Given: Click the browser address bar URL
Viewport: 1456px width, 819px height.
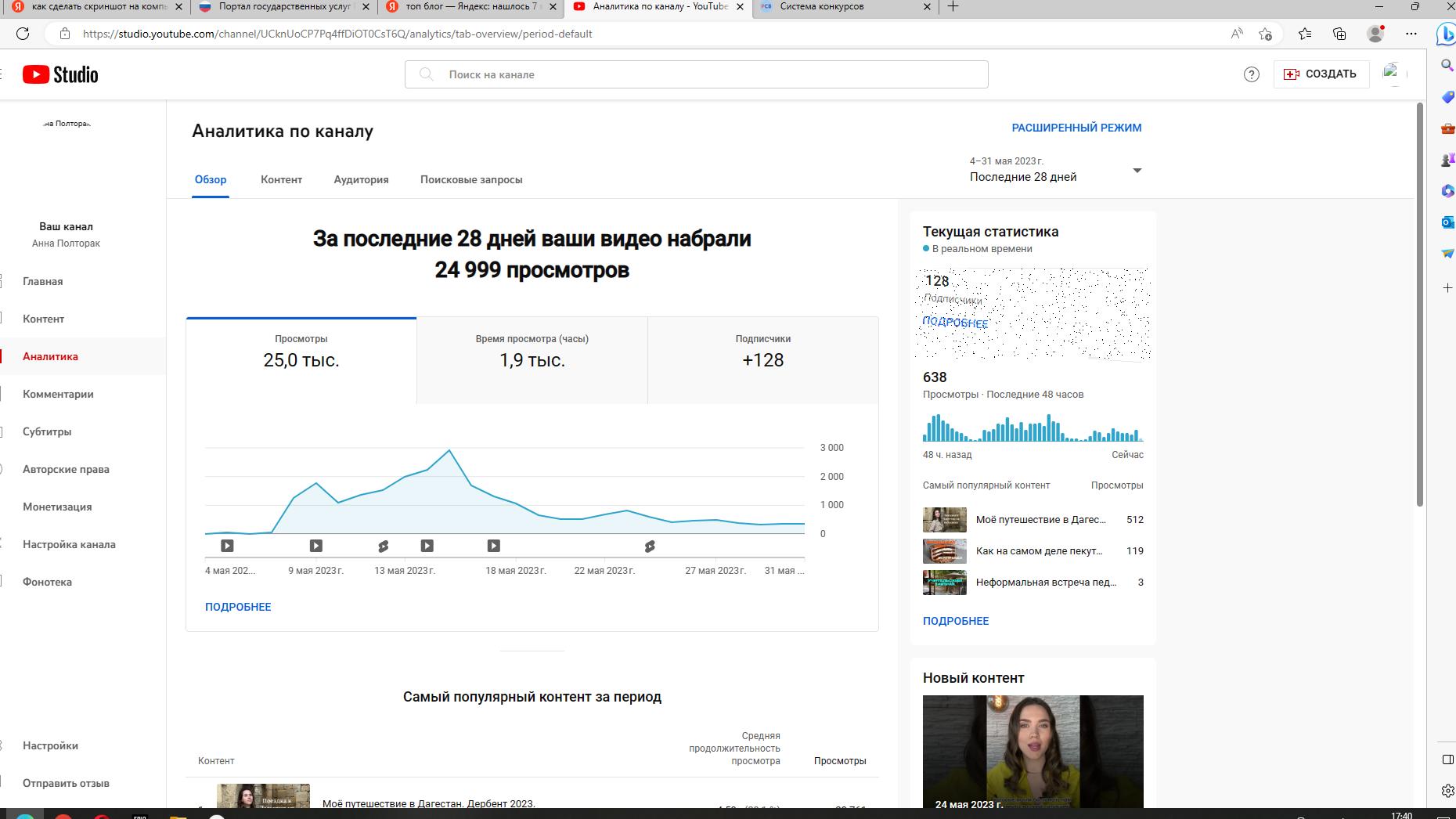Looking at the screenshot, I should click(337, 34).
